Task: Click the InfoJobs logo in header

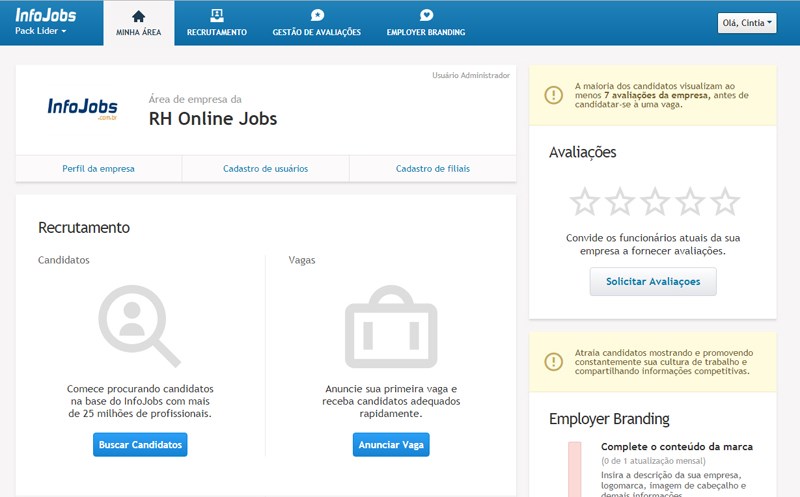Action: (45, 15)
